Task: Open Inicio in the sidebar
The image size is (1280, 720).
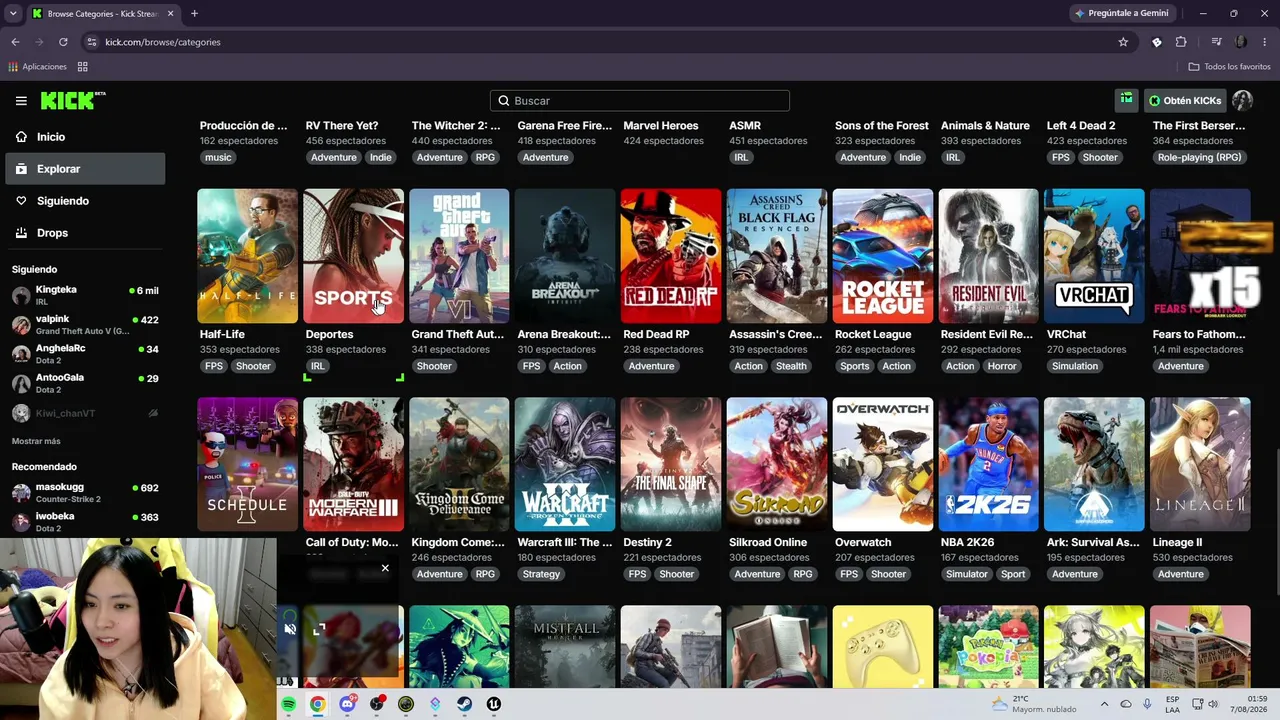Action: coord(85,137)
